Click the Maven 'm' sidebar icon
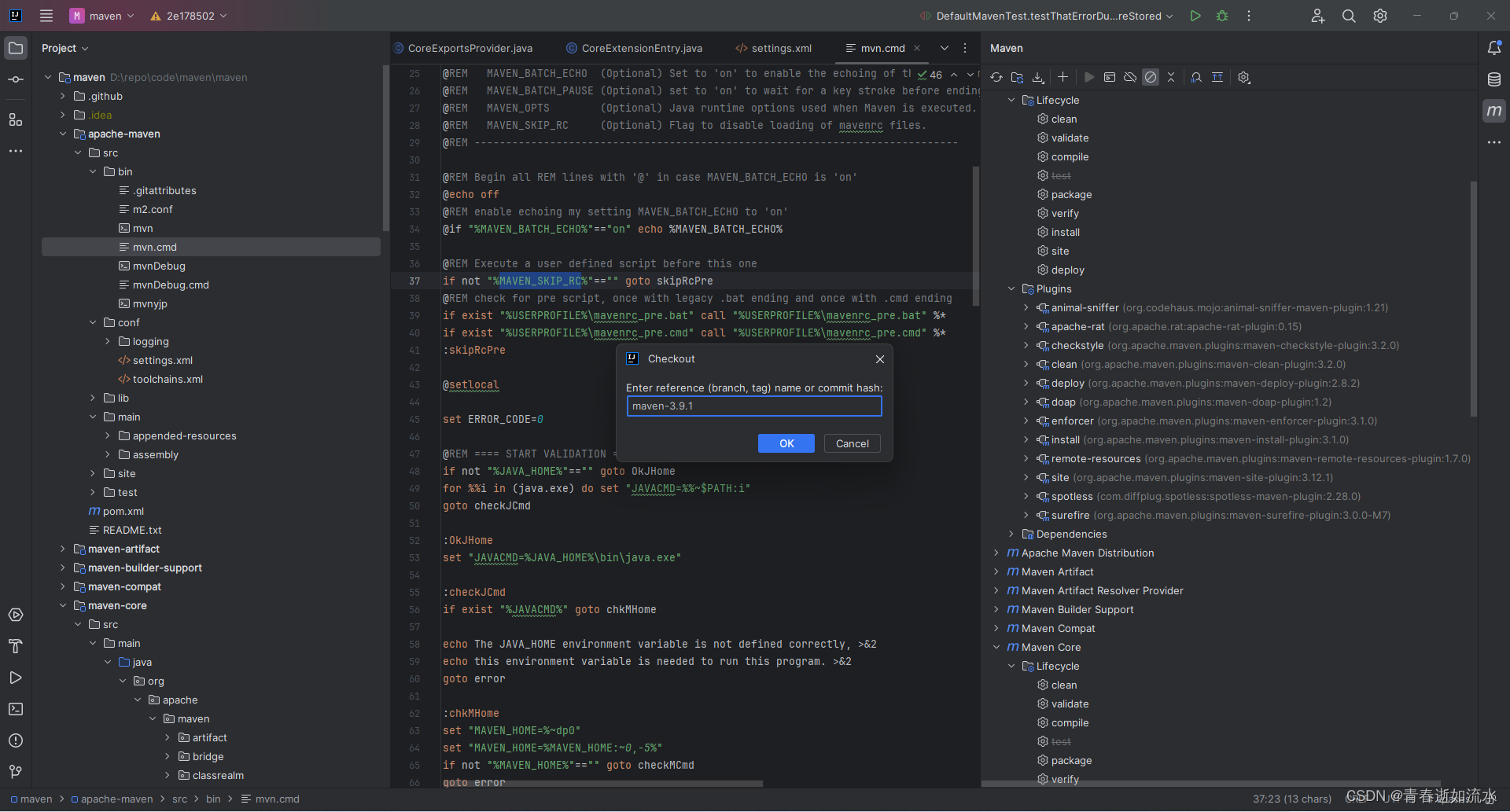Viewport: 1510px width, 812px height. pos(1494,111)
